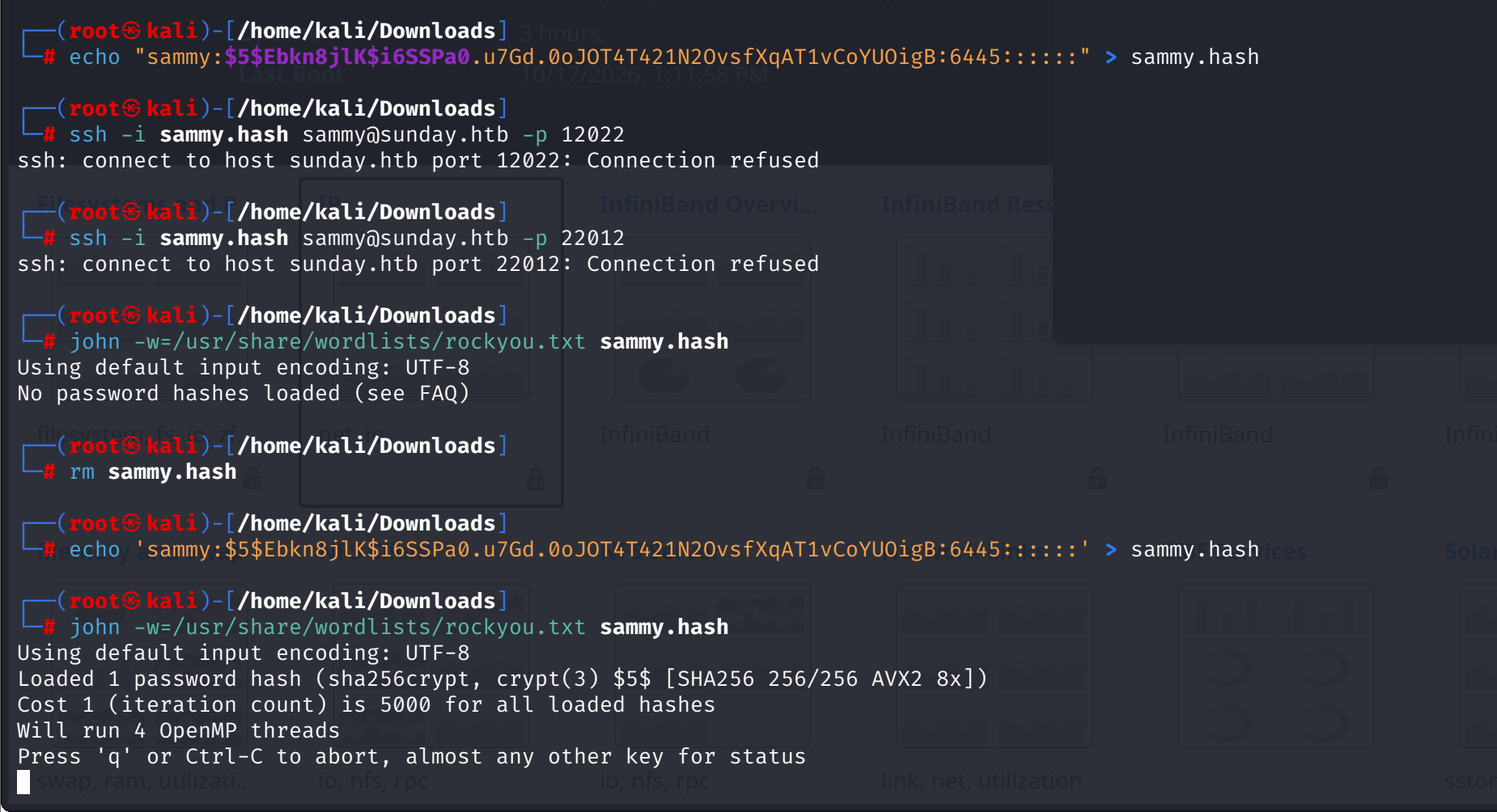The height and width of the screenshot is (812, 1497).
Task: Select 'port 22012: Connection refused' error line
Action: pyautogui.click(x=418, y=264)
